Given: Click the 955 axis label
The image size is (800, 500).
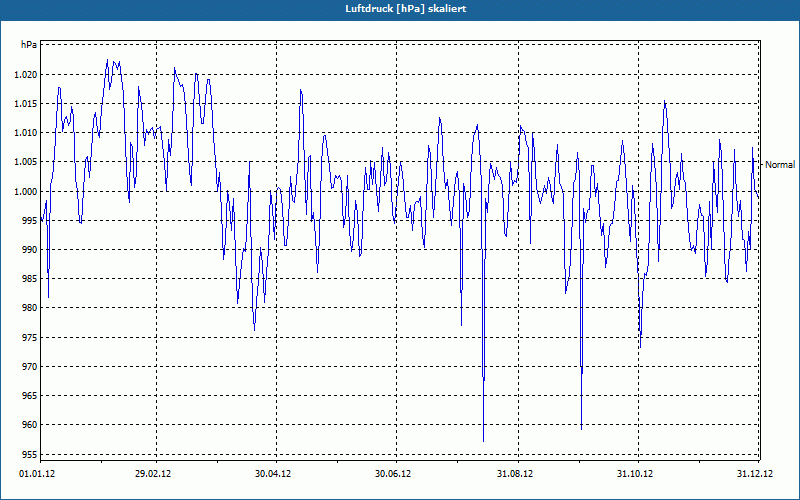Looking at the screenshot, I should click(30, 455).
